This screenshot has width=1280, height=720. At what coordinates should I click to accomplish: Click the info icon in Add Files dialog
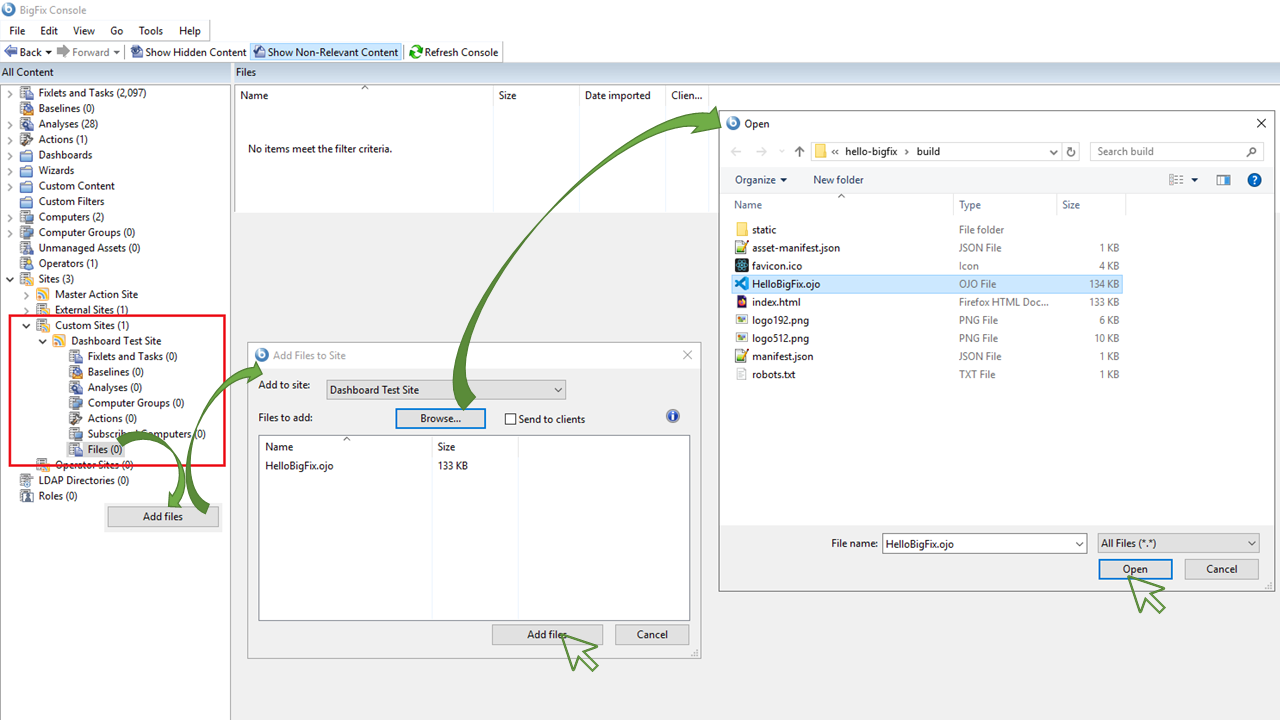coord(673,416)
